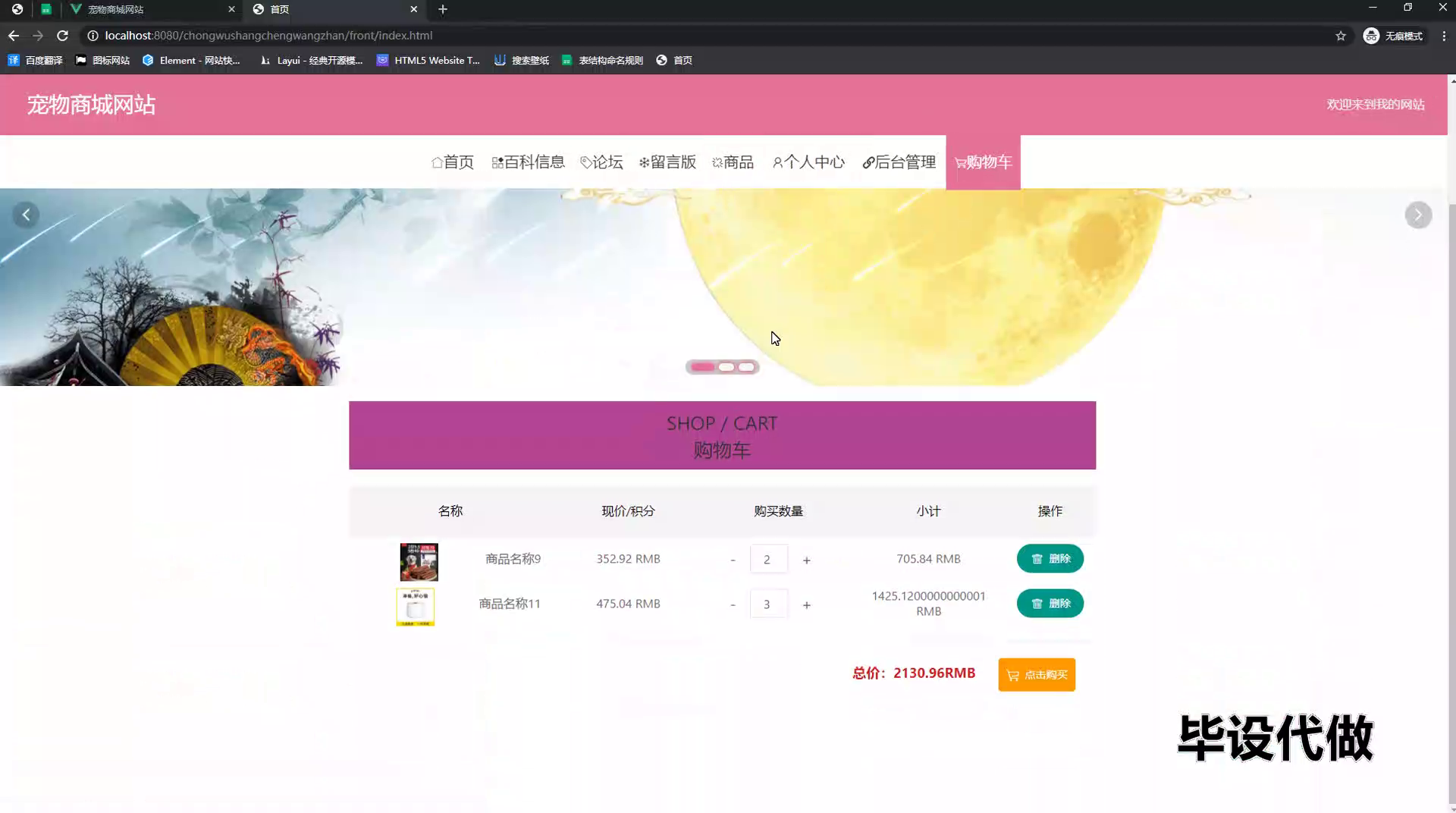Click the 商品名称9 product name
Viewport: 1456px width, 813px height.
513,559
